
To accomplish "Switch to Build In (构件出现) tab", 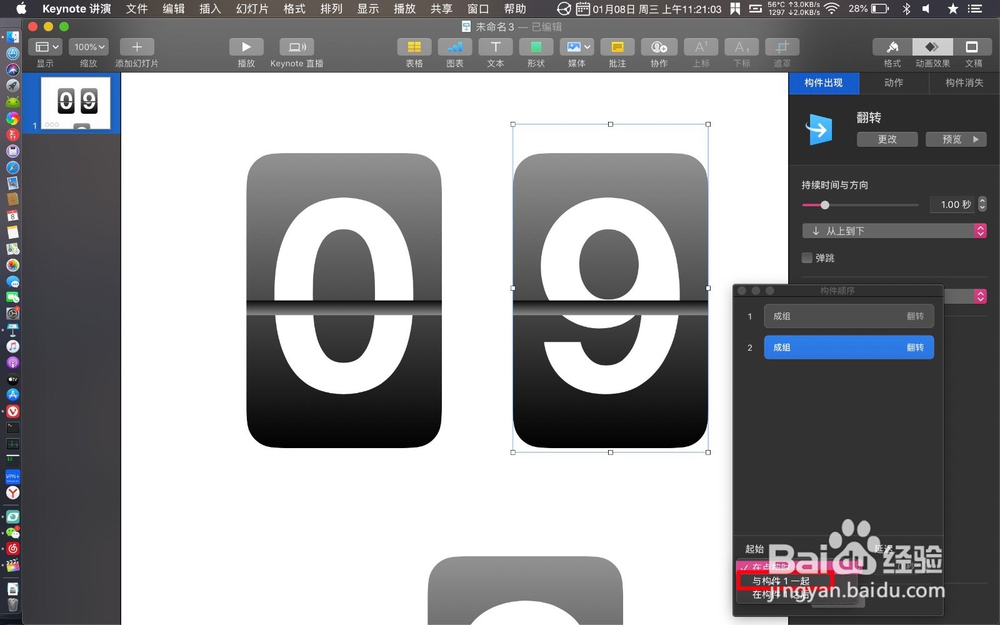I will [x=823, y=83].
